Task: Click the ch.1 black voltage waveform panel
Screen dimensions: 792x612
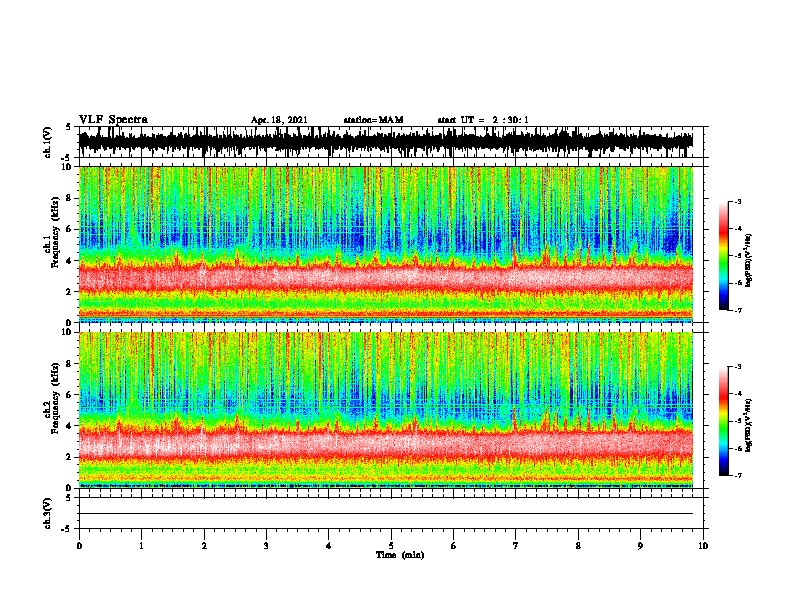Action: click(x=386, y=142)
